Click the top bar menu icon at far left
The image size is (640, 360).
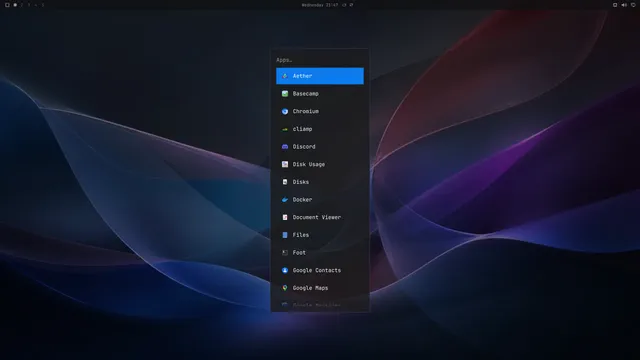[x=7, y=5]
